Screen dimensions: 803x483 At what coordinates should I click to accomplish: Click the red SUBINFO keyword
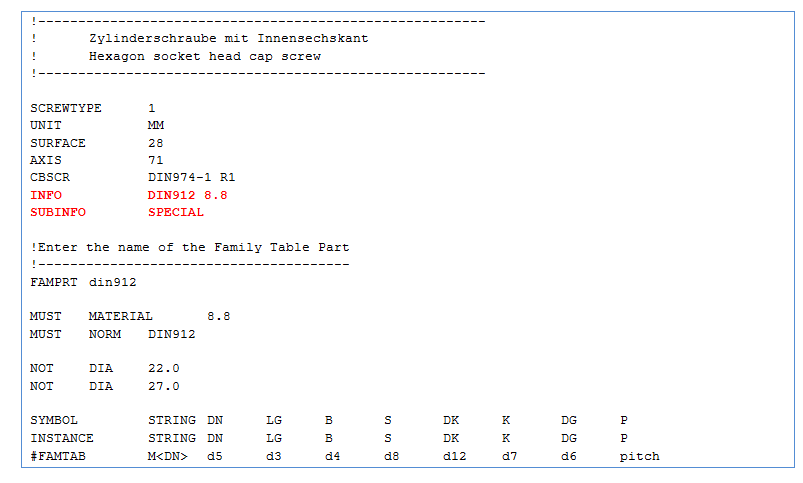[x=58, y=212]
